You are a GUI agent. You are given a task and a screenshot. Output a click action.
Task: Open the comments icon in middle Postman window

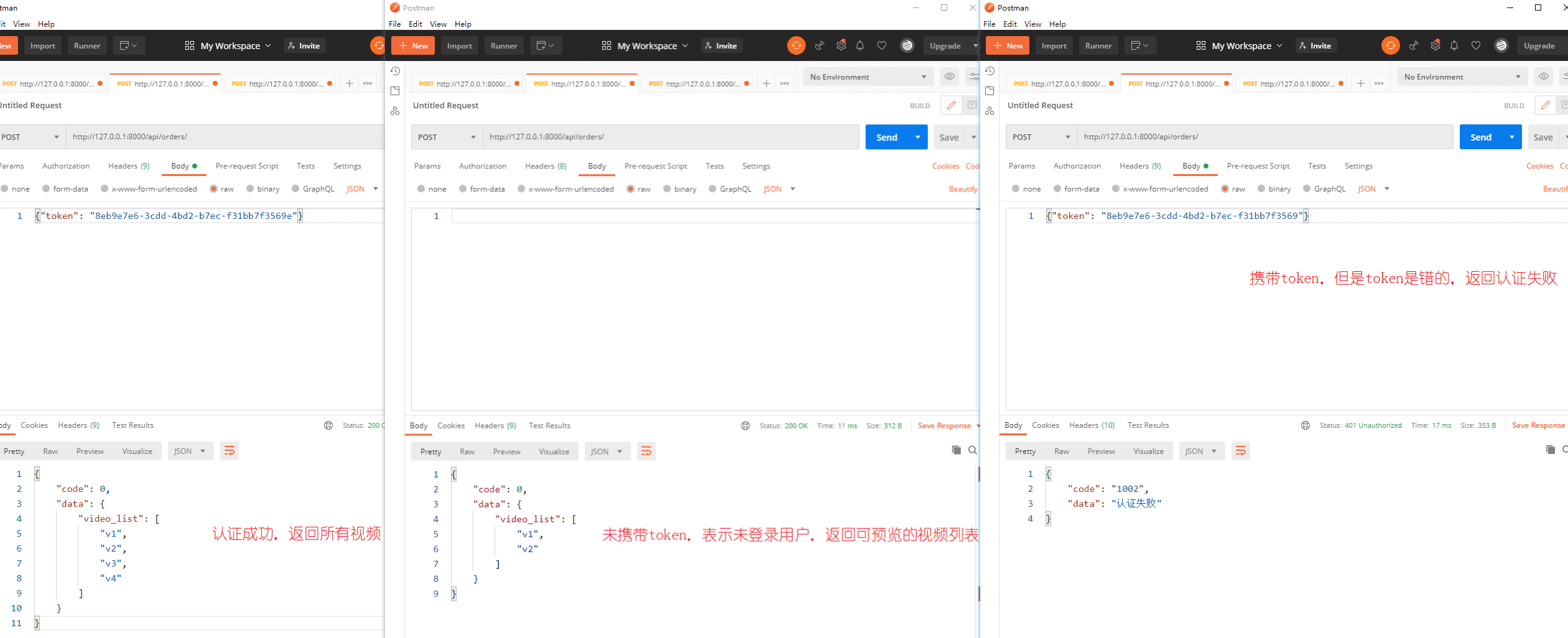tap(972, 105)
